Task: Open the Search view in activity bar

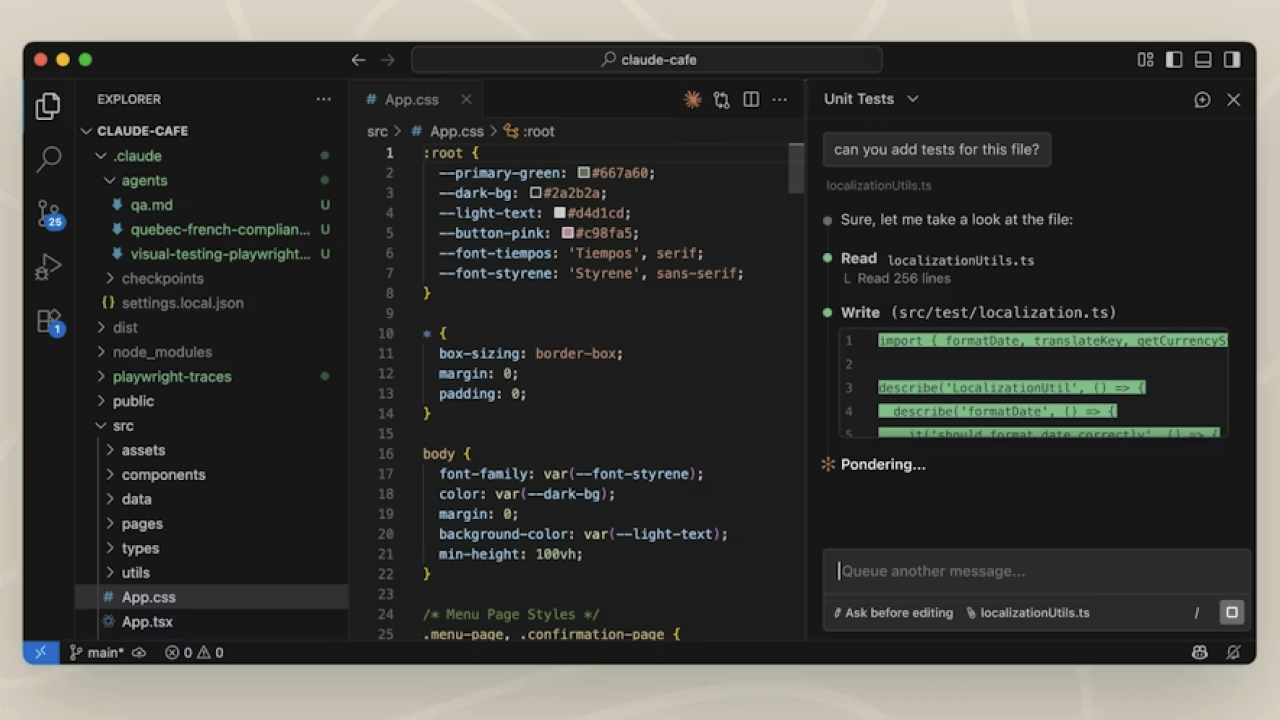Action: (x=48, y=159)
